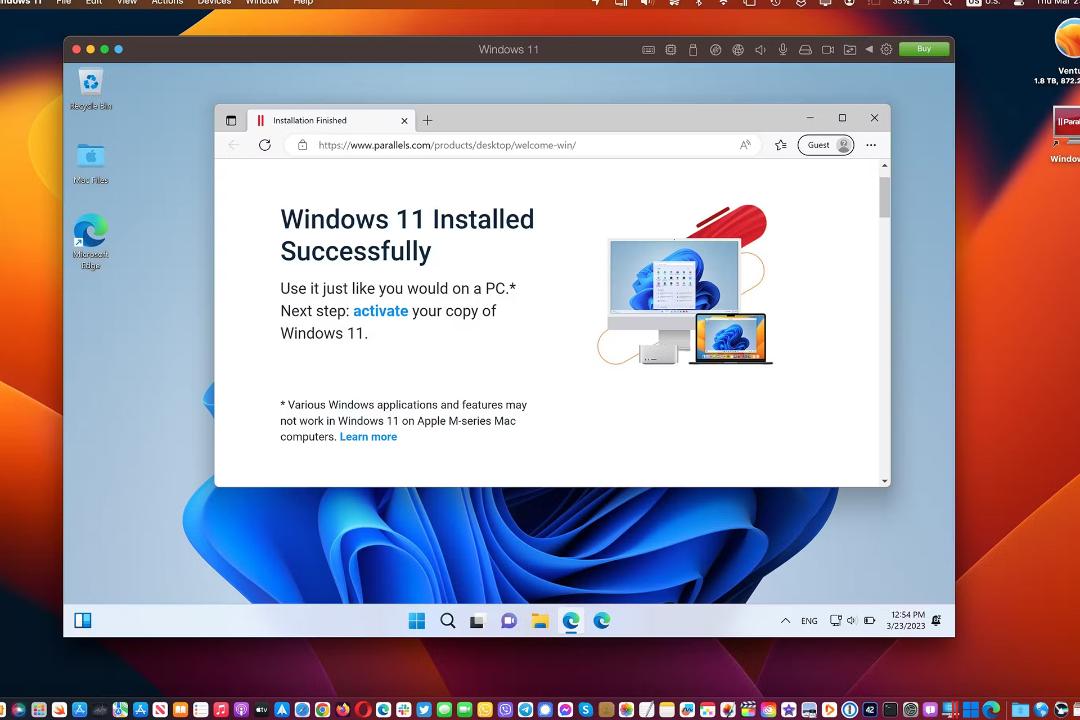Click the Spotlight search icon in menu bar

948,3
